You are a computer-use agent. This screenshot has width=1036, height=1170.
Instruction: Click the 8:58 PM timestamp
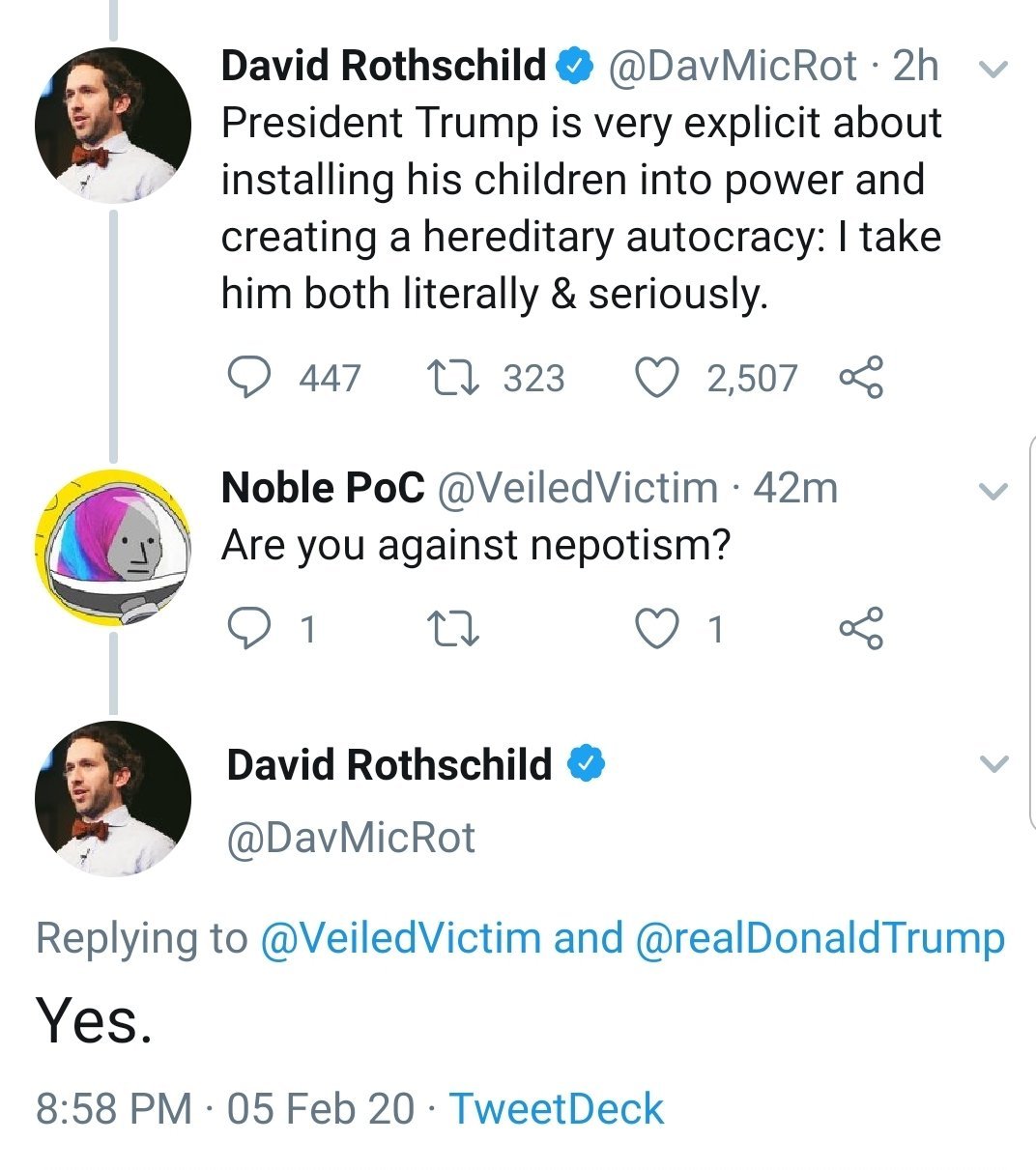tap(114, 1108)
